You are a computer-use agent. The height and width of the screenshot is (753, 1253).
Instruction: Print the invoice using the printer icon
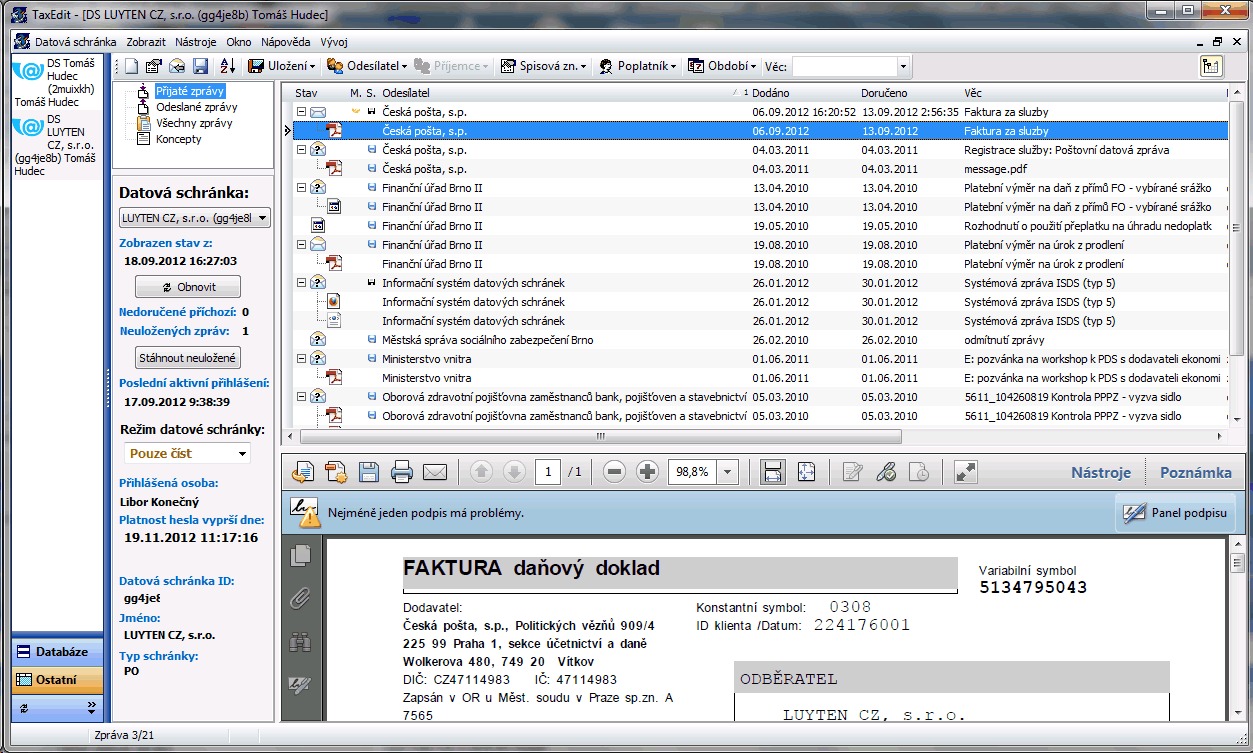coord(402,472)
